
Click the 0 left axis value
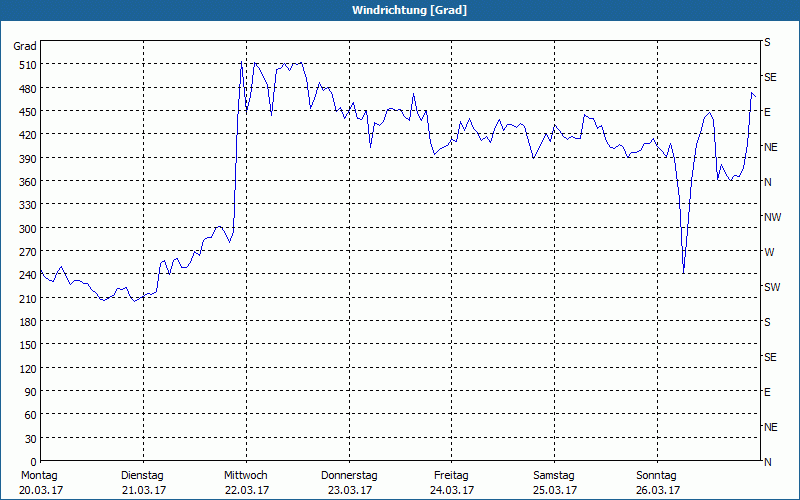tap(34, 462)
